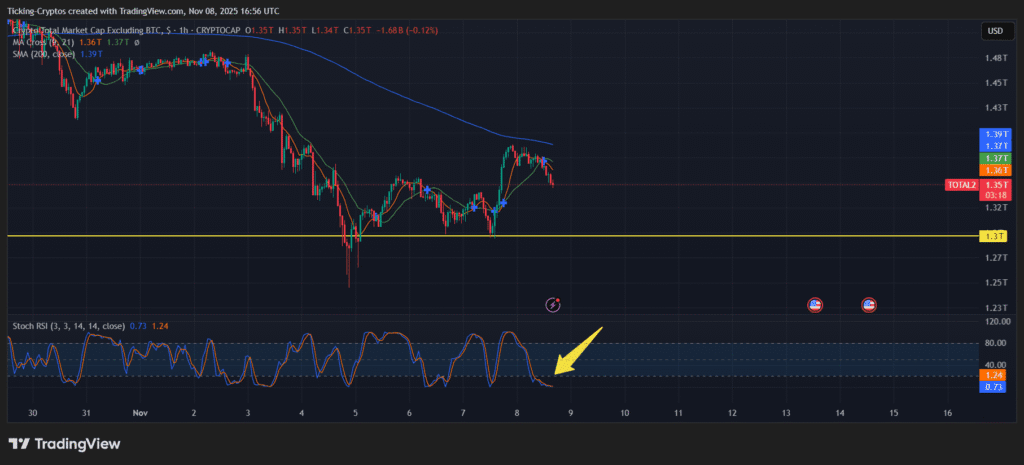Click the US flag event icon near 14
Screen dimensions: 1024x465
[x=870, y=303]
